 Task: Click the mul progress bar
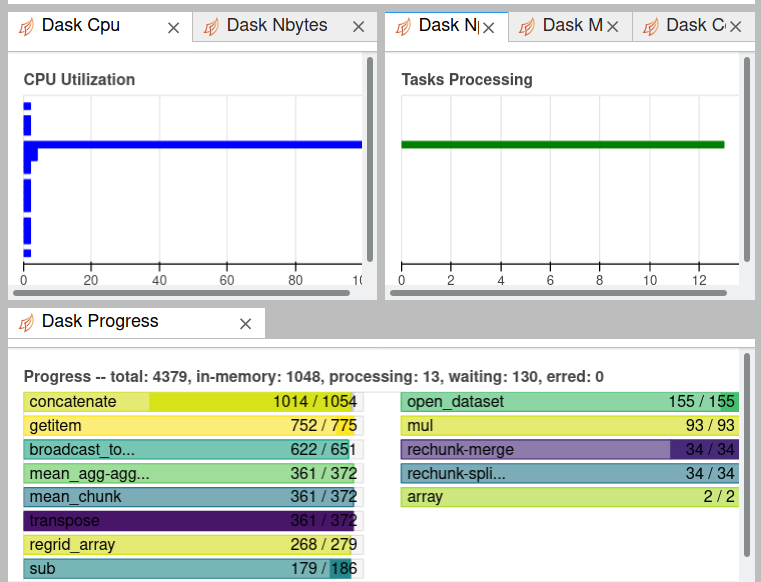570,426
